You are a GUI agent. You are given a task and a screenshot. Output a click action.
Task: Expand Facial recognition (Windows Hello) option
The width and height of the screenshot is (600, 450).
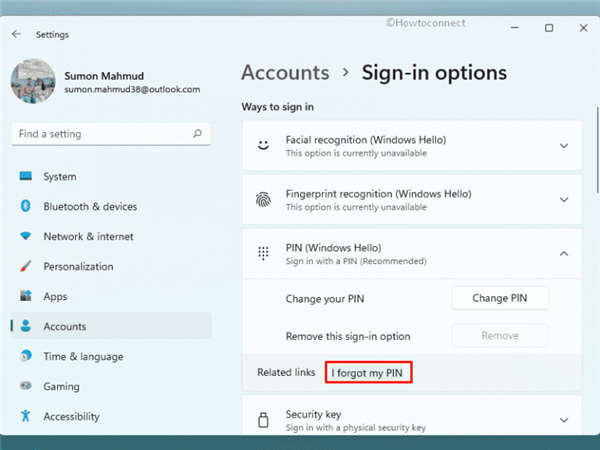pyautogui.click(x=564, y=146)
